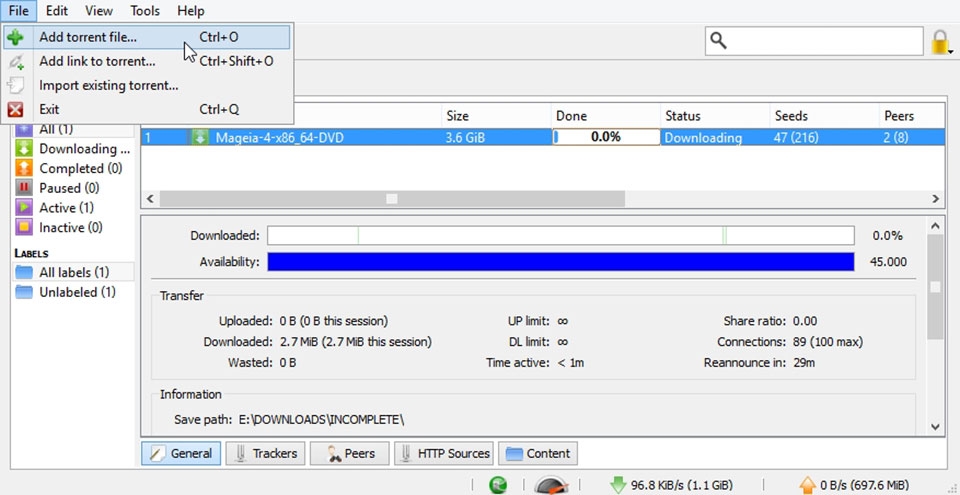Select the Unlabeled (1) entry
Image resolution: width=960 pixels, height=495 pixels.
coord(73,292)
